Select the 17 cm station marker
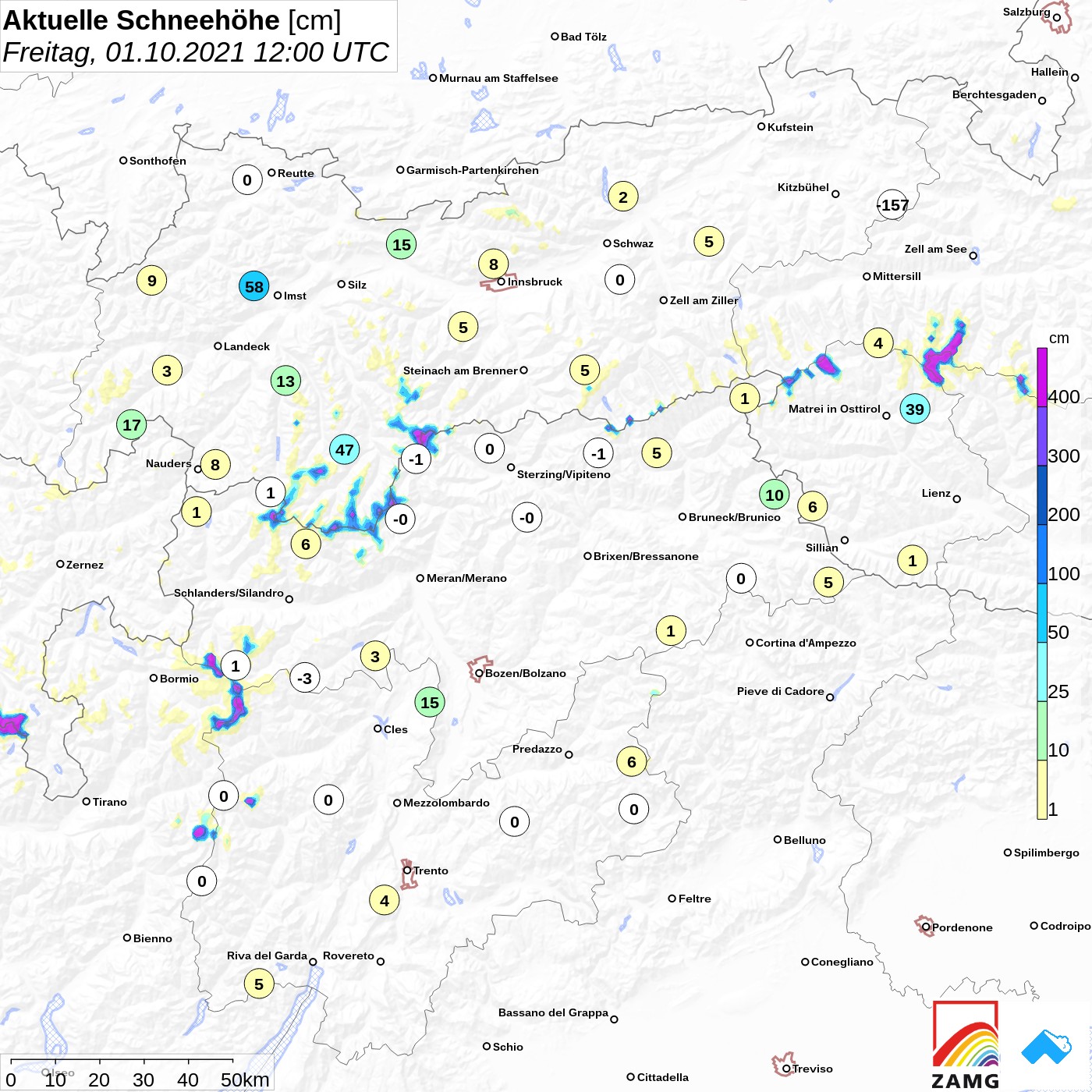The image size is (1092, 1092). coord(132,425)
